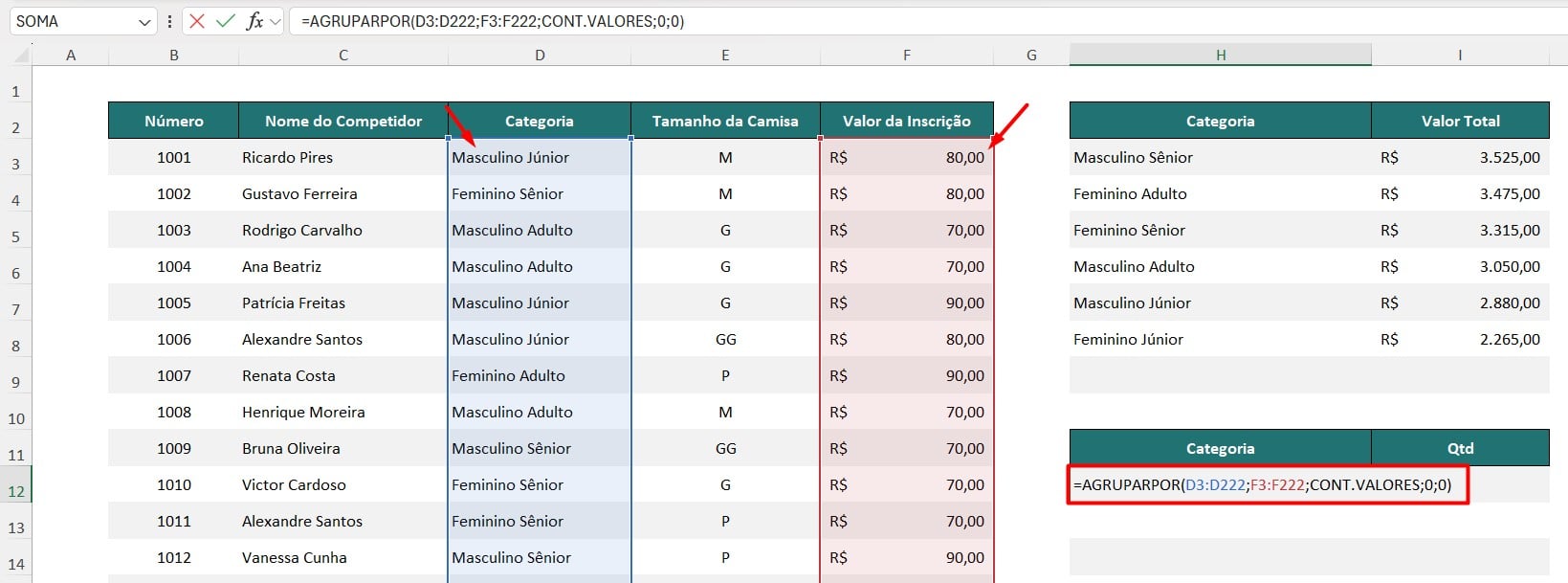The height and width of the screenshot is (583, 1568).
Task: Click the 'Qtd' header cell
Action: (1460, 448)
